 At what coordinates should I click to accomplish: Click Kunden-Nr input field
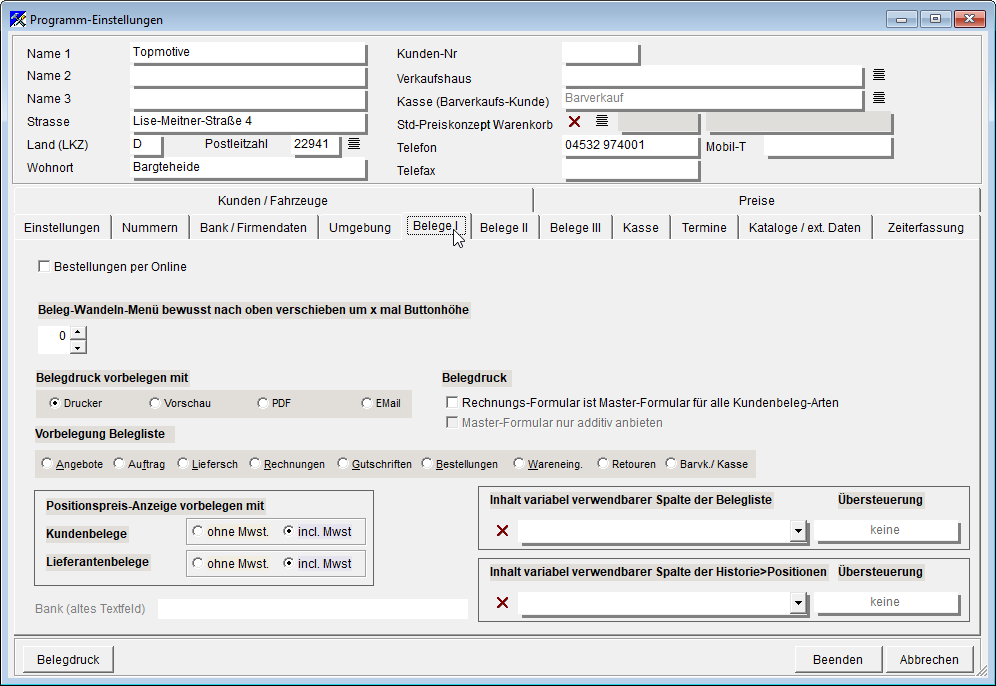pyautogui.click(x=601, y=53)
